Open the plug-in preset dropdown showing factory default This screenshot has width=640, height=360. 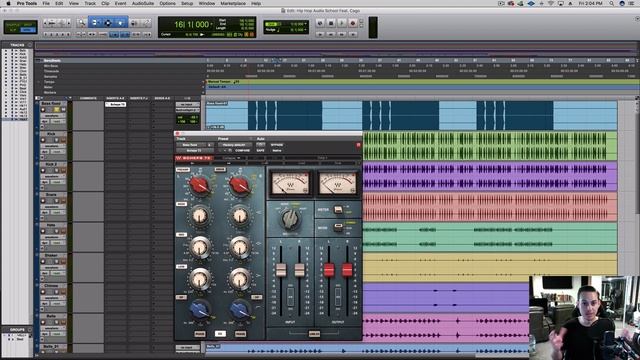235,145
